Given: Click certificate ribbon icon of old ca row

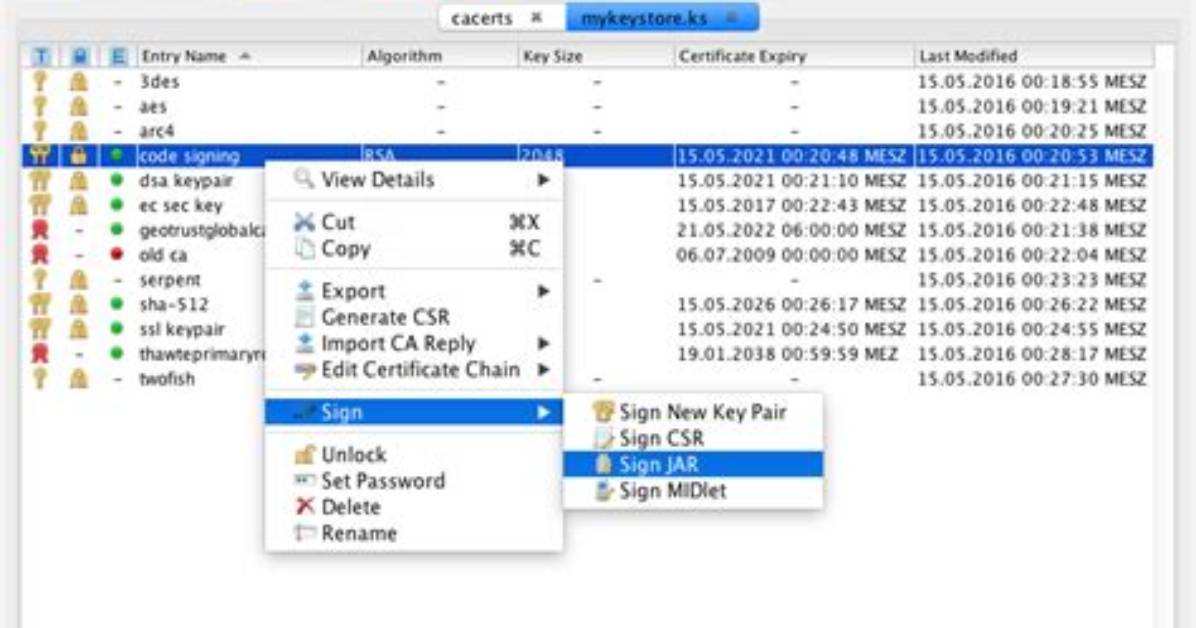Looking at the screenshot, I should point(40,254).
